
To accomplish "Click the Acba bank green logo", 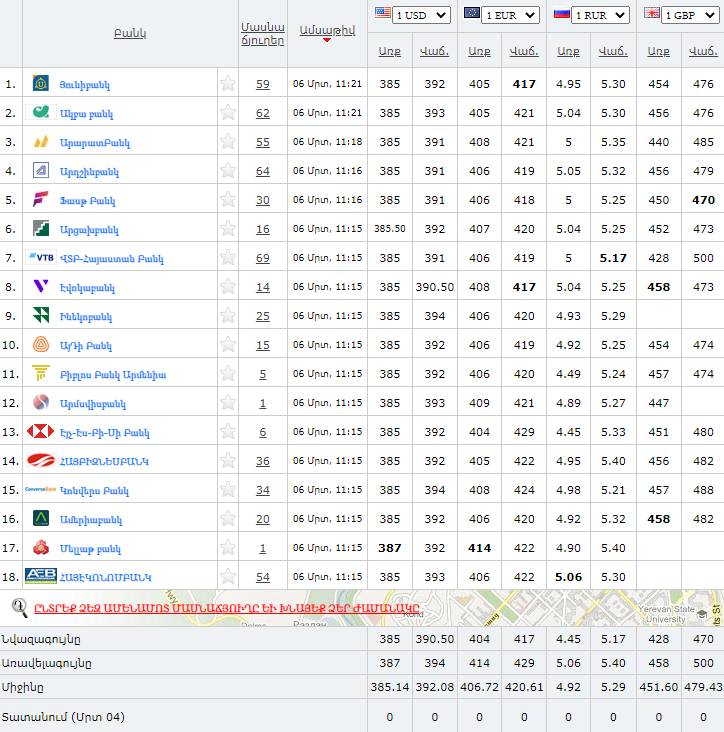I will (41, 113).
